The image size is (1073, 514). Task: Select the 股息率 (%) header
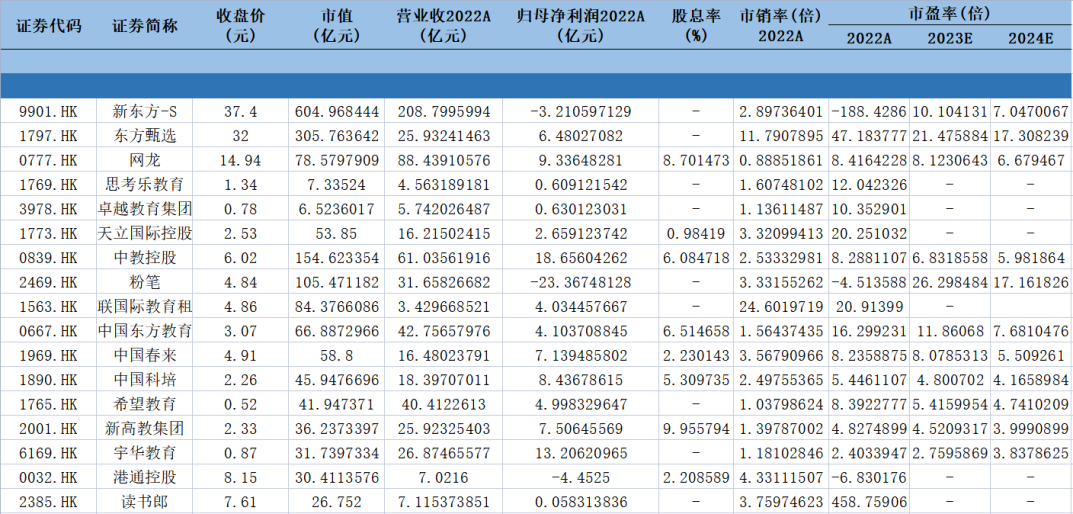pos(695,25)
